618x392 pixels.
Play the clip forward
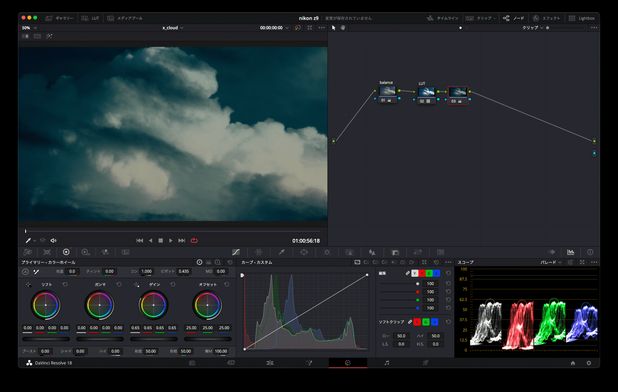click(x=171, y=240)
